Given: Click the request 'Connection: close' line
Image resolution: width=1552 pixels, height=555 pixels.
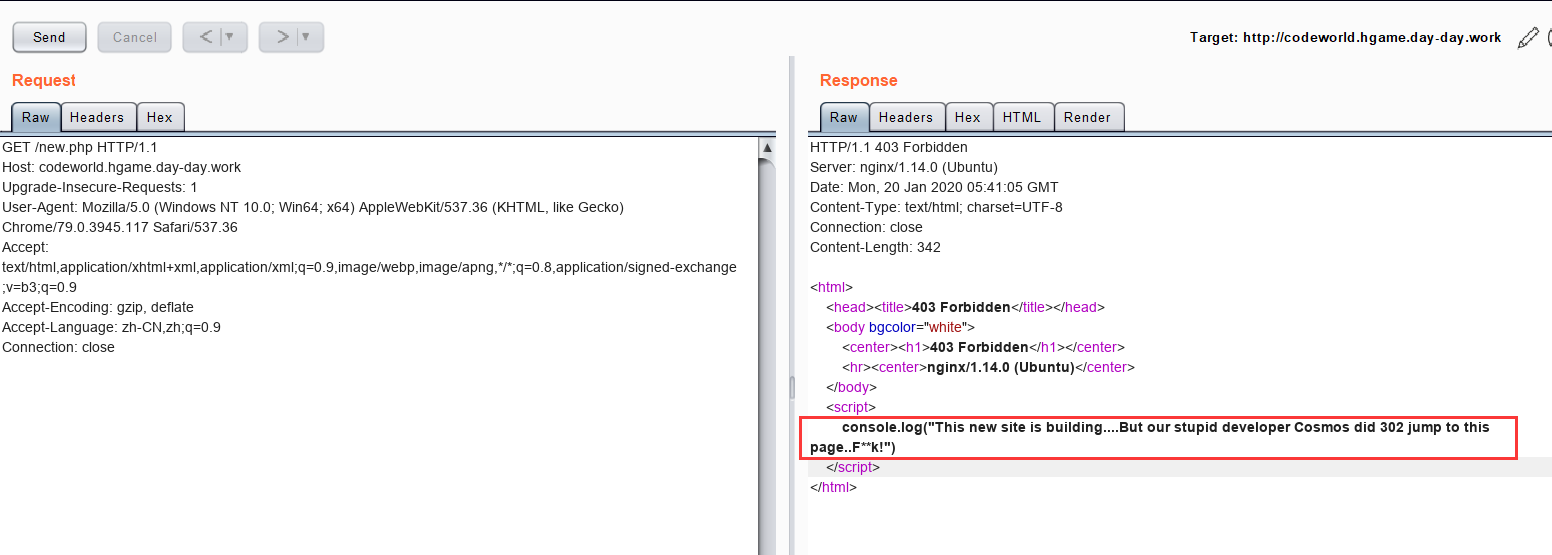Looking at the screenshot, I should coord(58,347).
